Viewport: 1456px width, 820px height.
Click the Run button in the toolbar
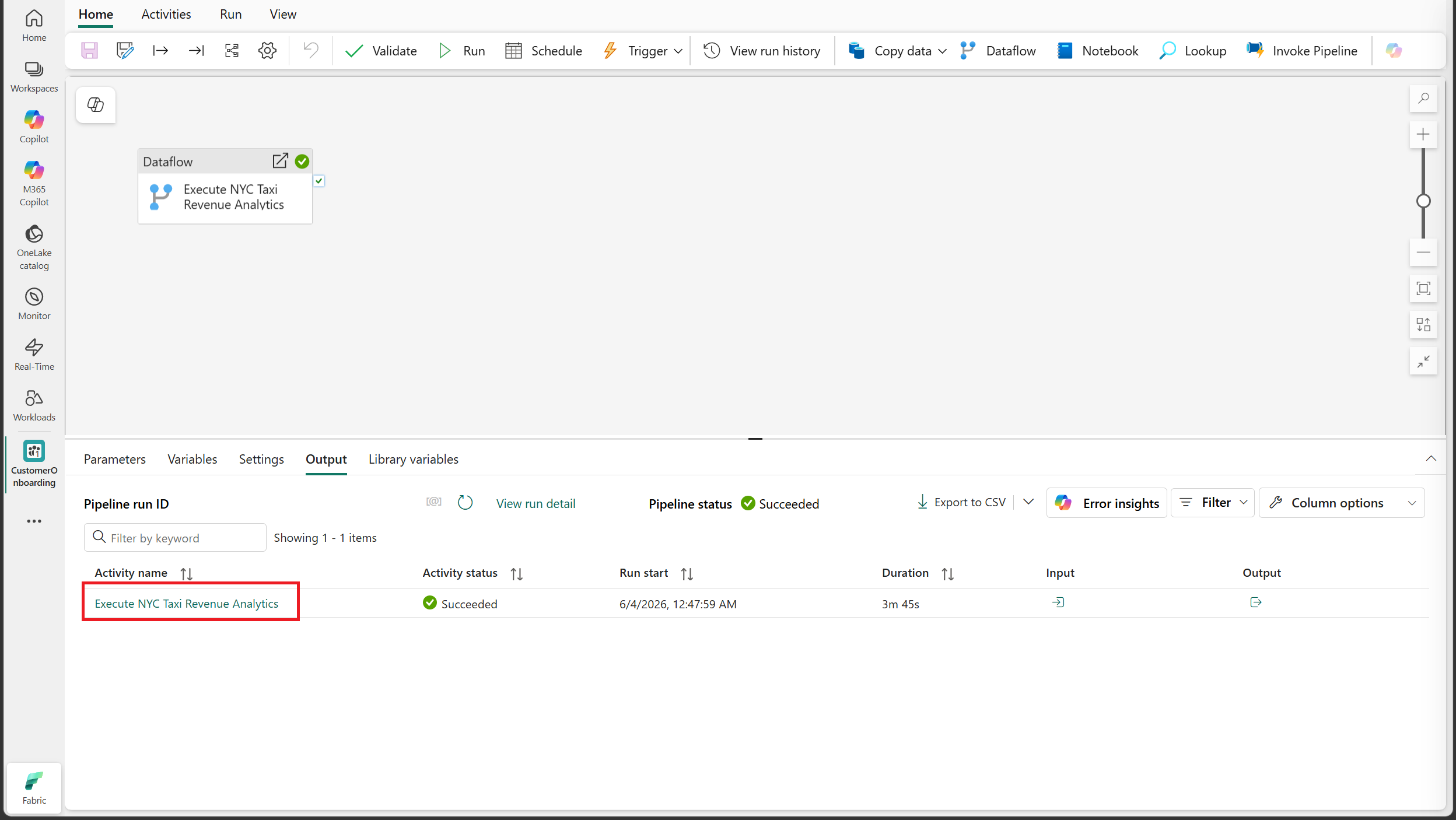(461, 51)
